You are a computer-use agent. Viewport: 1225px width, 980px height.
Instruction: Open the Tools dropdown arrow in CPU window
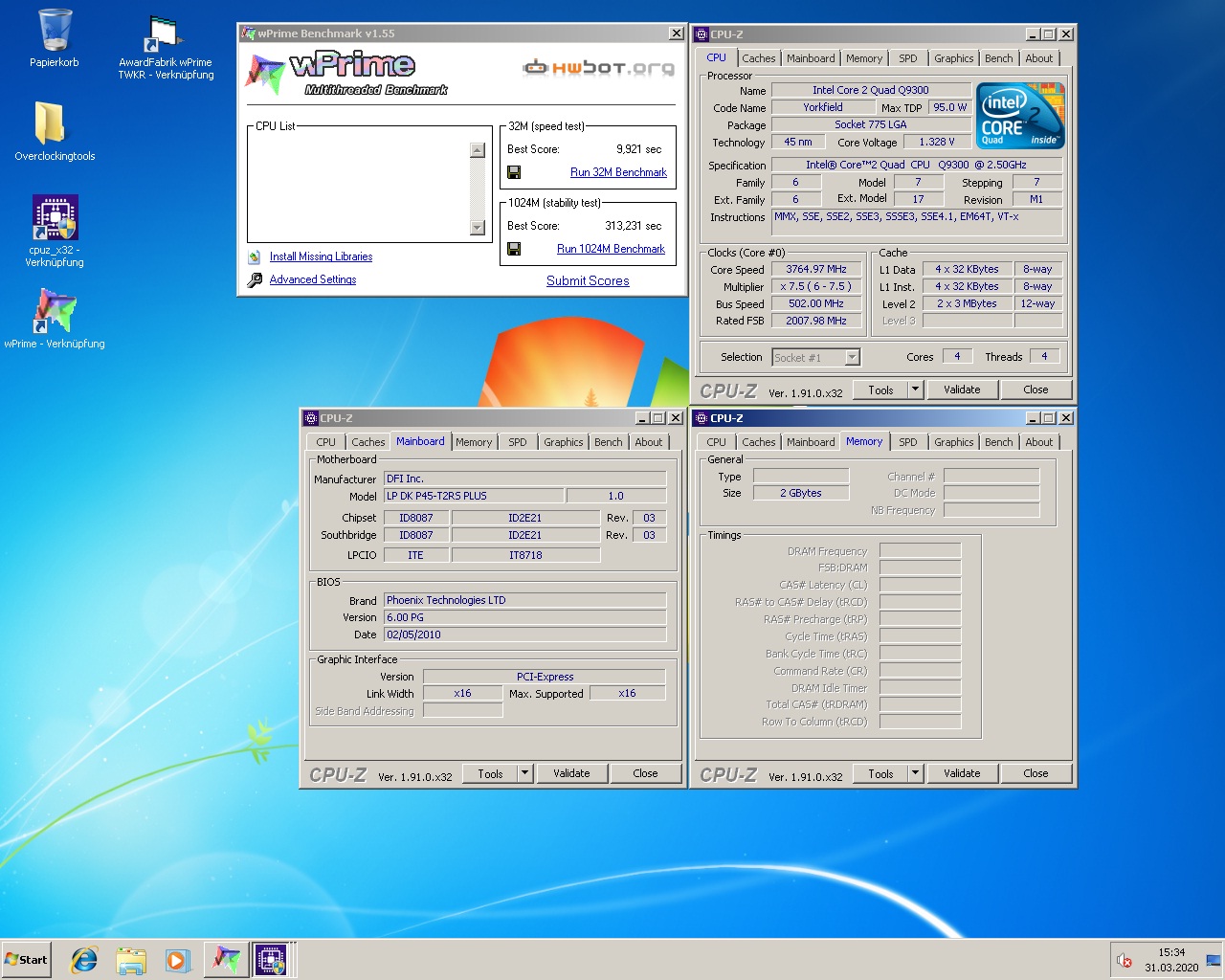[x=915, y=390]
